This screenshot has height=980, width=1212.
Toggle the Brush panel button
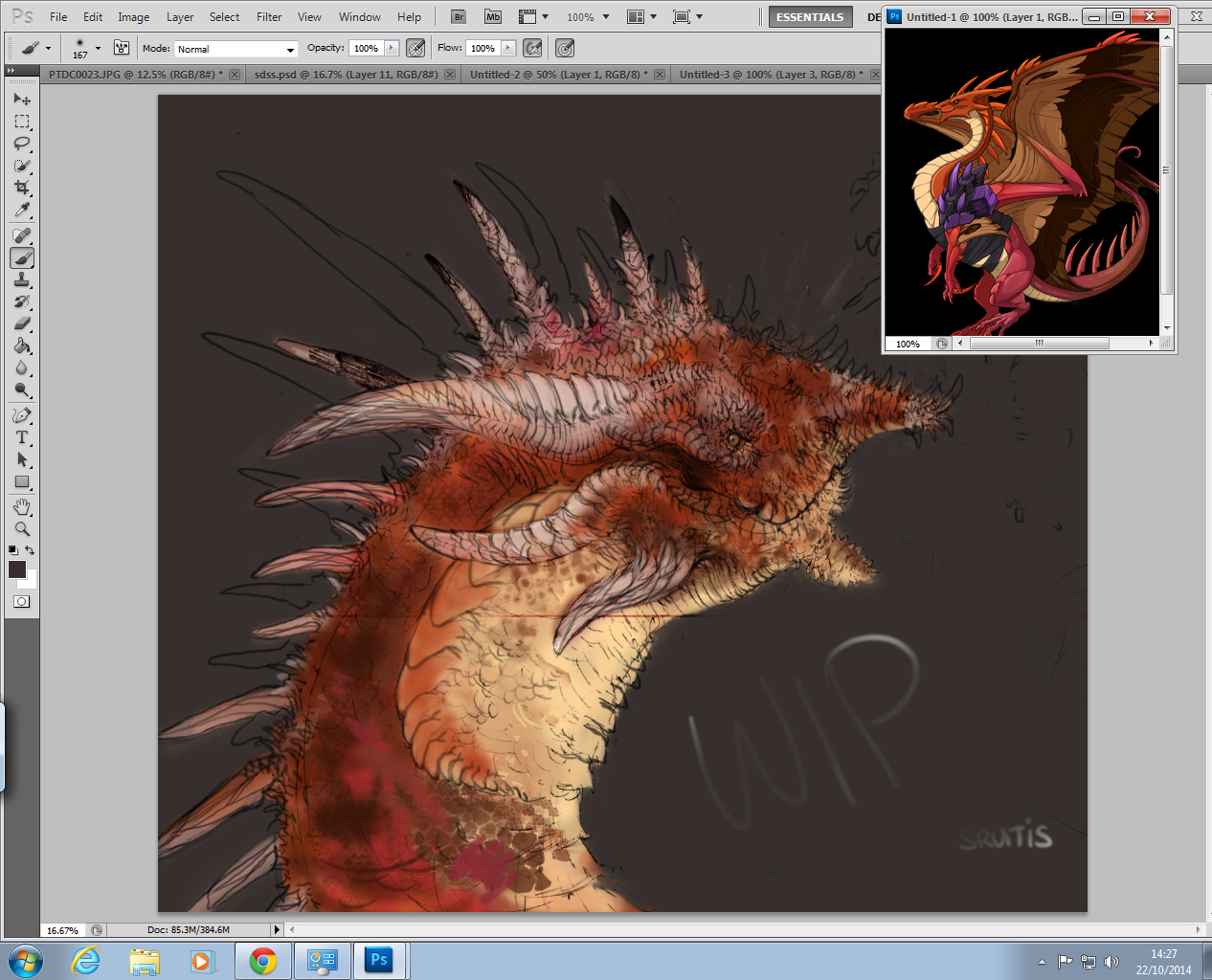click(x=122, y=48)
